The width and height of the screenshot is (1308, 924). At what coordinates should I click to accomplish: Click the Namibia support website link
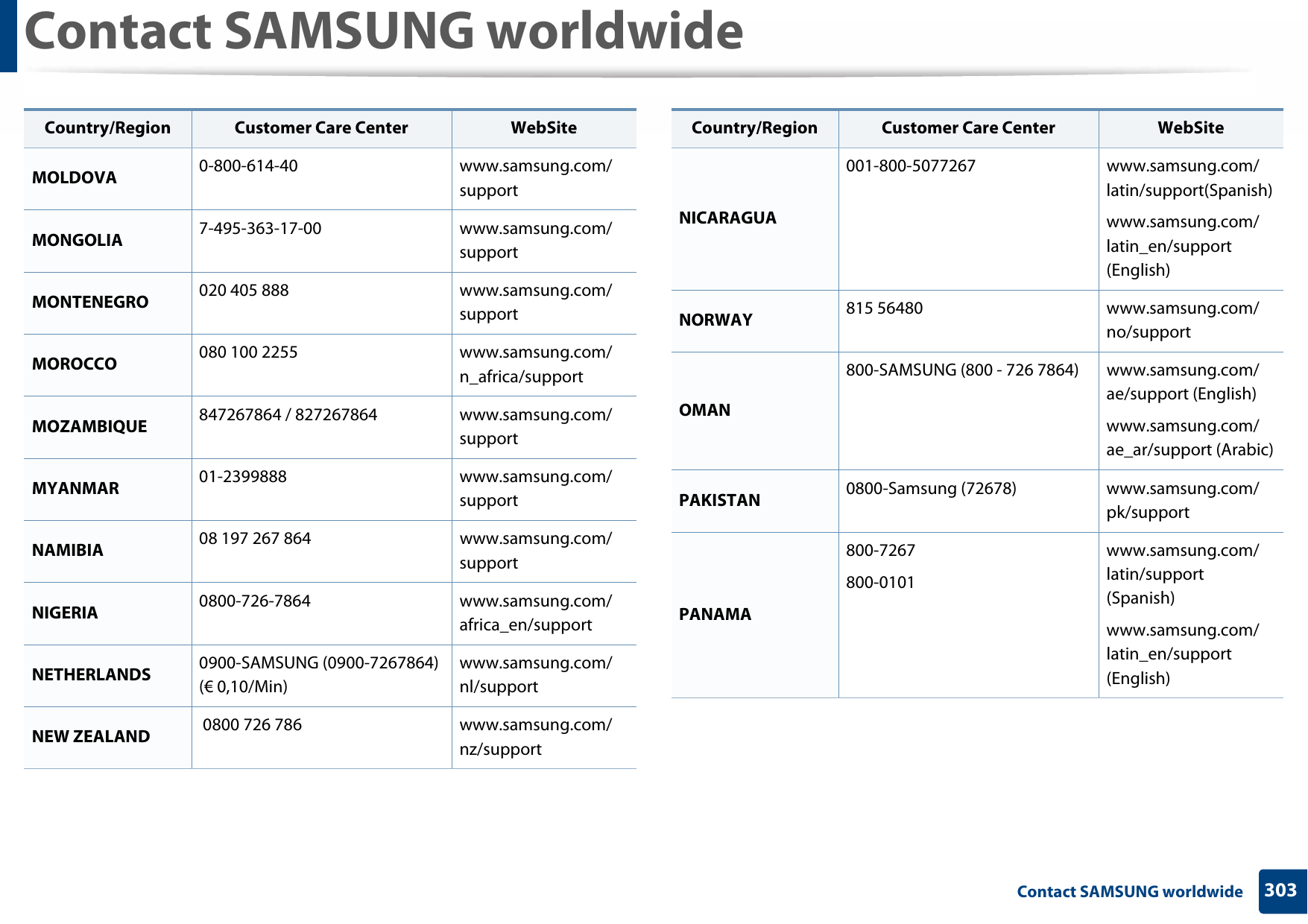click(535, 551)
